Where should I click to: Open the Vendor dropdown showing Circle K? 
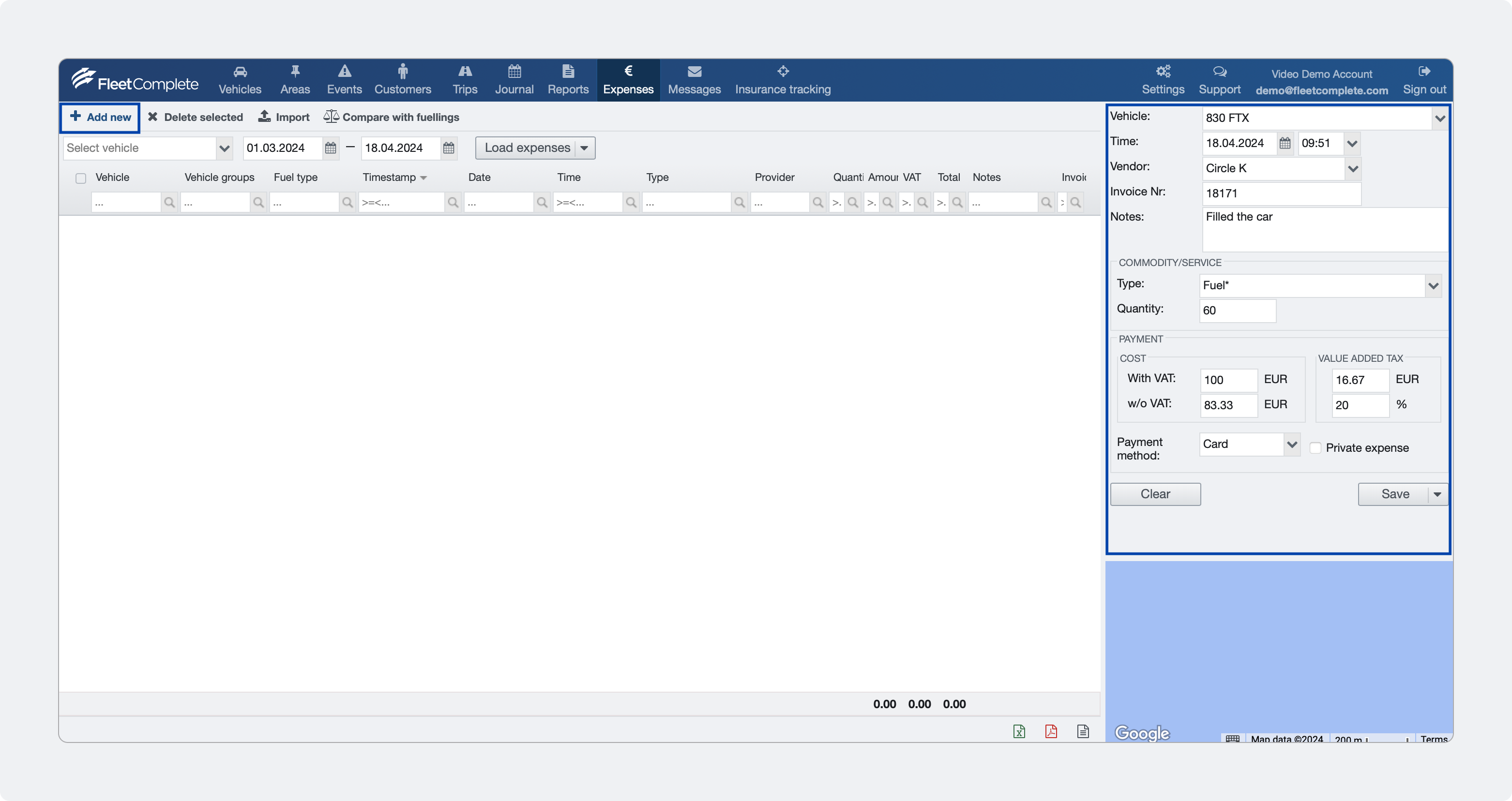pos(1354,168)
